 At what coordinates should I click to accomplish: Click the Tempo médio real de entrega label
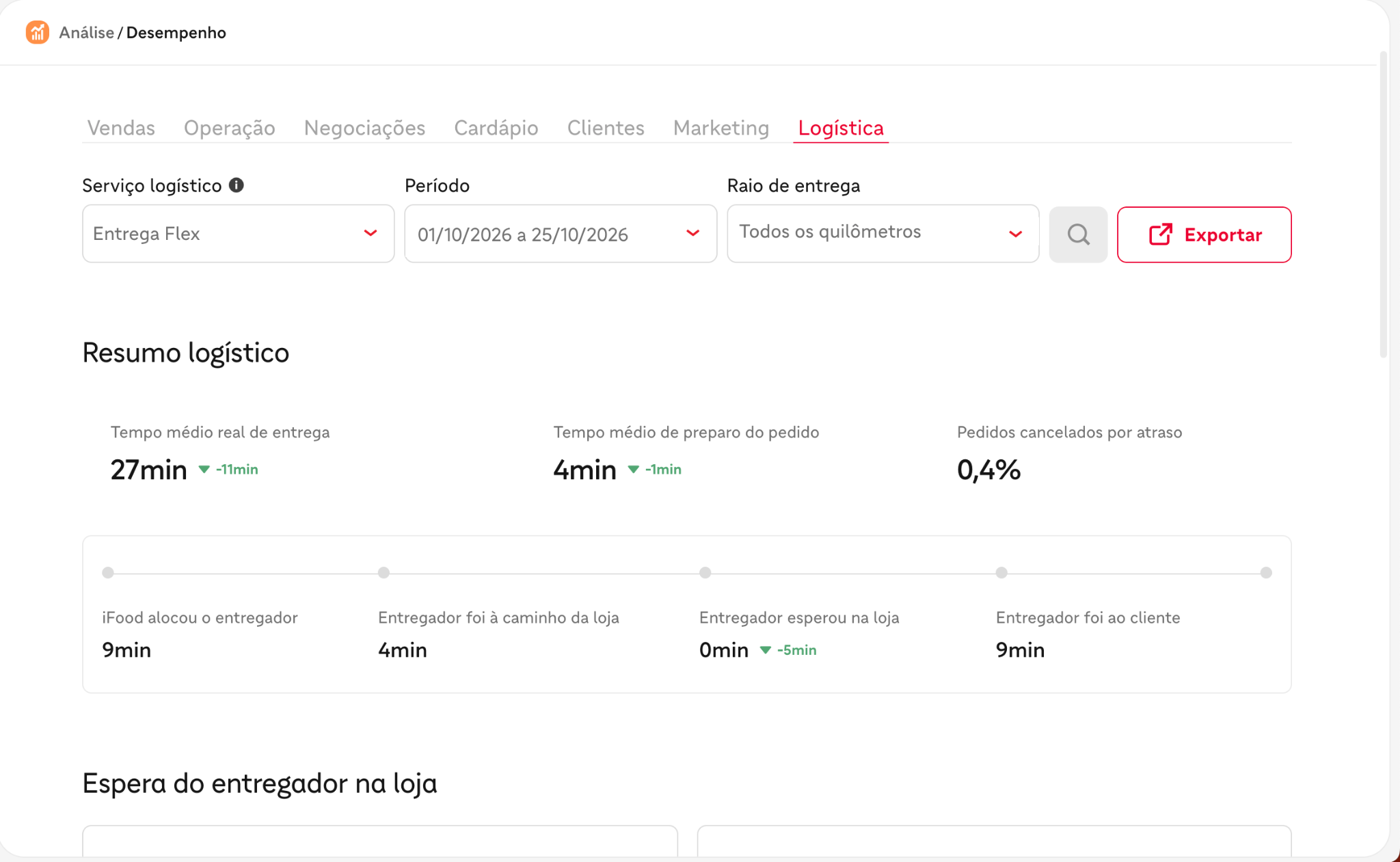pyautogui.click(x=220, y=432)
